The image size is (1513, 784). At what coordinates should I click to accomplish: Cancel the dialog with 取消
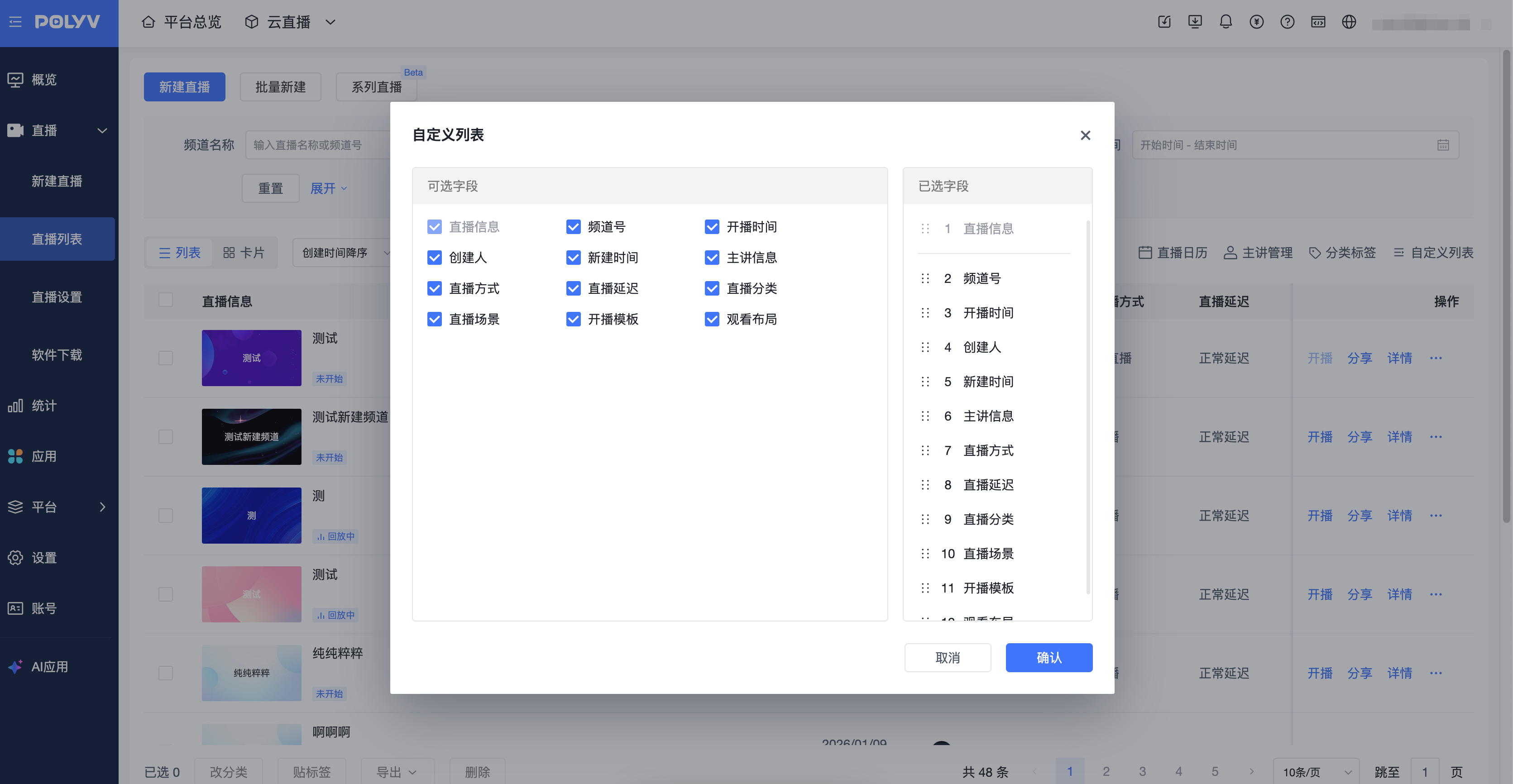(948, 658)
